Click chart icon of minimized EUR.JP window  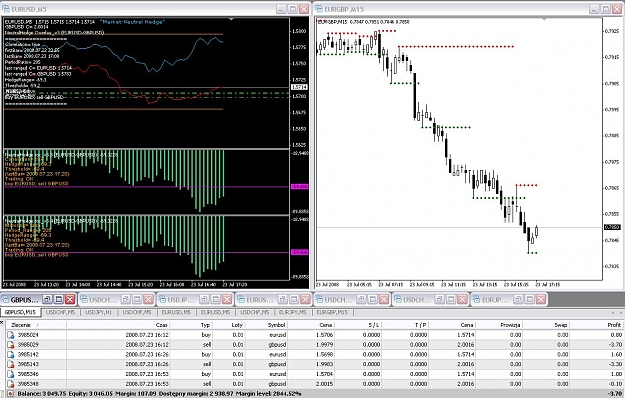click(x=476, y=300)
